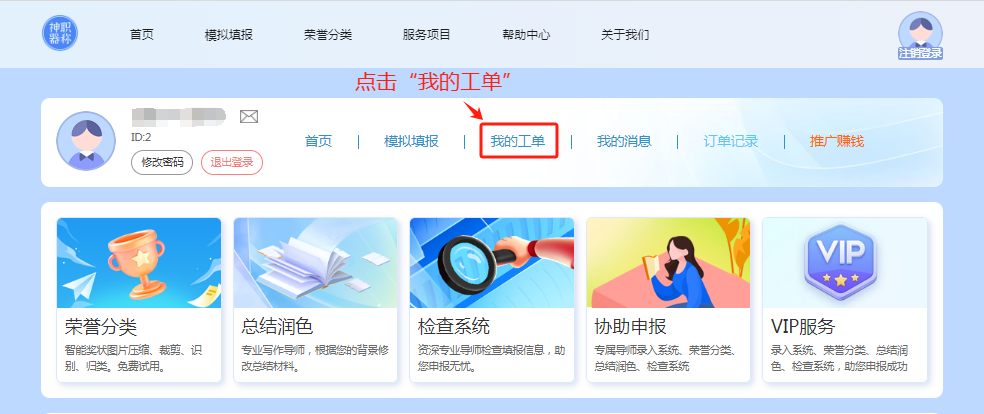Go to 关于我们 in the top navigation
Image resolution: width=984 pixels, height=414 pixels.
[x=625, y=34]
